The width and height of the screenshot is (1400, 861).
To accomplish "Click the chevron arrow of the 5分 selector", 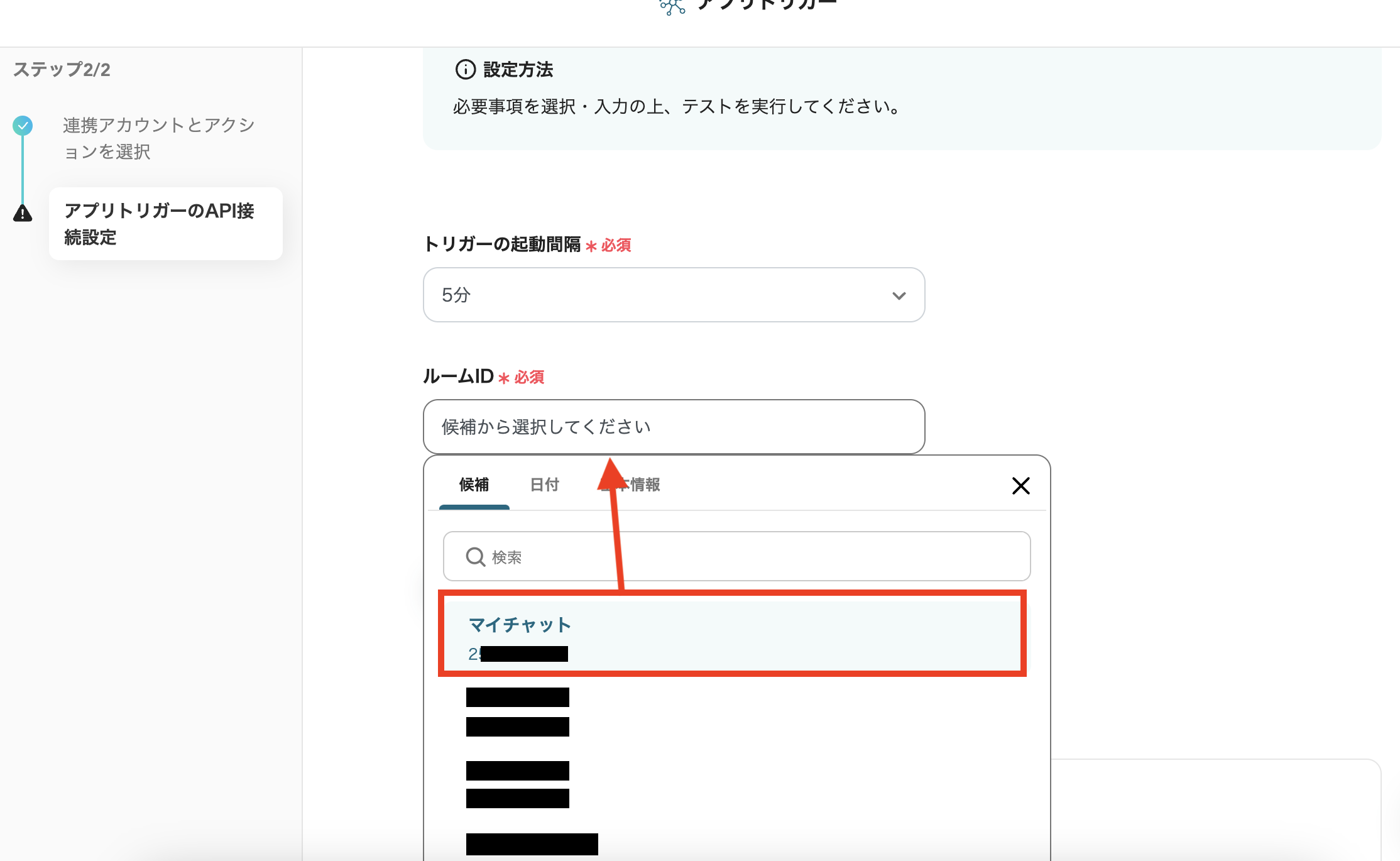I will click(899, 295).
